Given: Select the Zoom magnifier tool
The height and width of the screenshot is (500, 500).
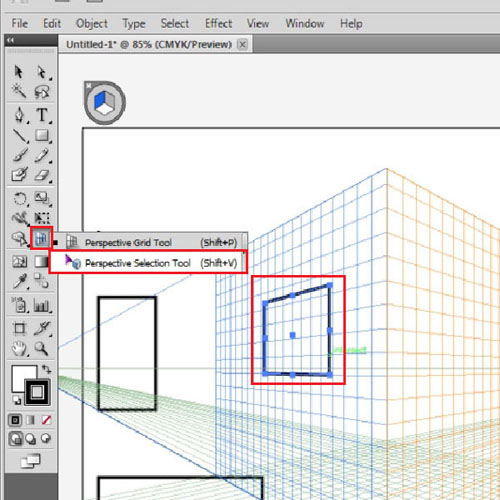Looking at the screenshot, I should (41, 349).
